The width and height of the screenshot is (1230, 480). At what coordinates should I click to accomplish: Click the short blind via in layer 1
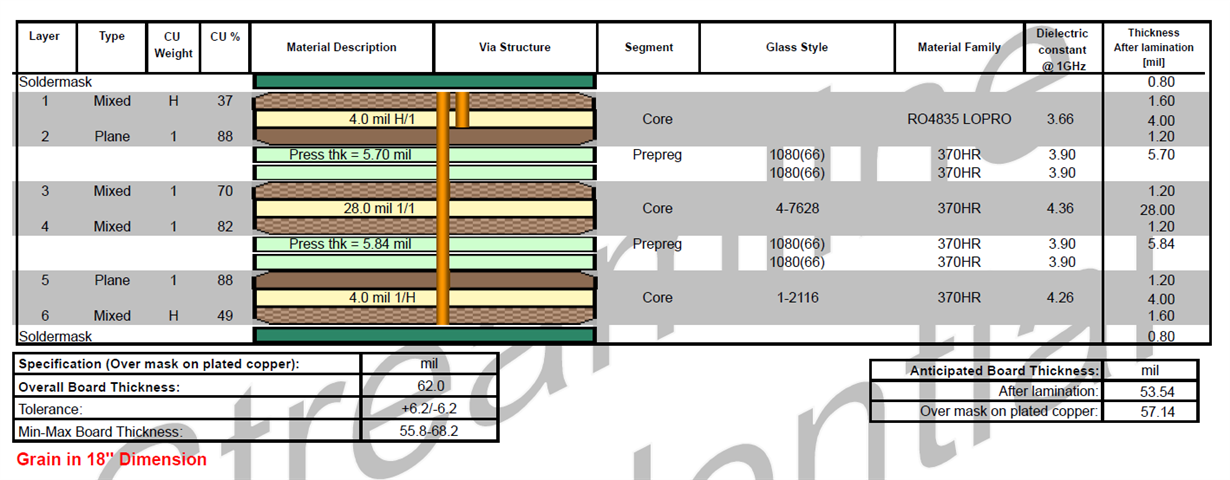[x=463, y=110]
